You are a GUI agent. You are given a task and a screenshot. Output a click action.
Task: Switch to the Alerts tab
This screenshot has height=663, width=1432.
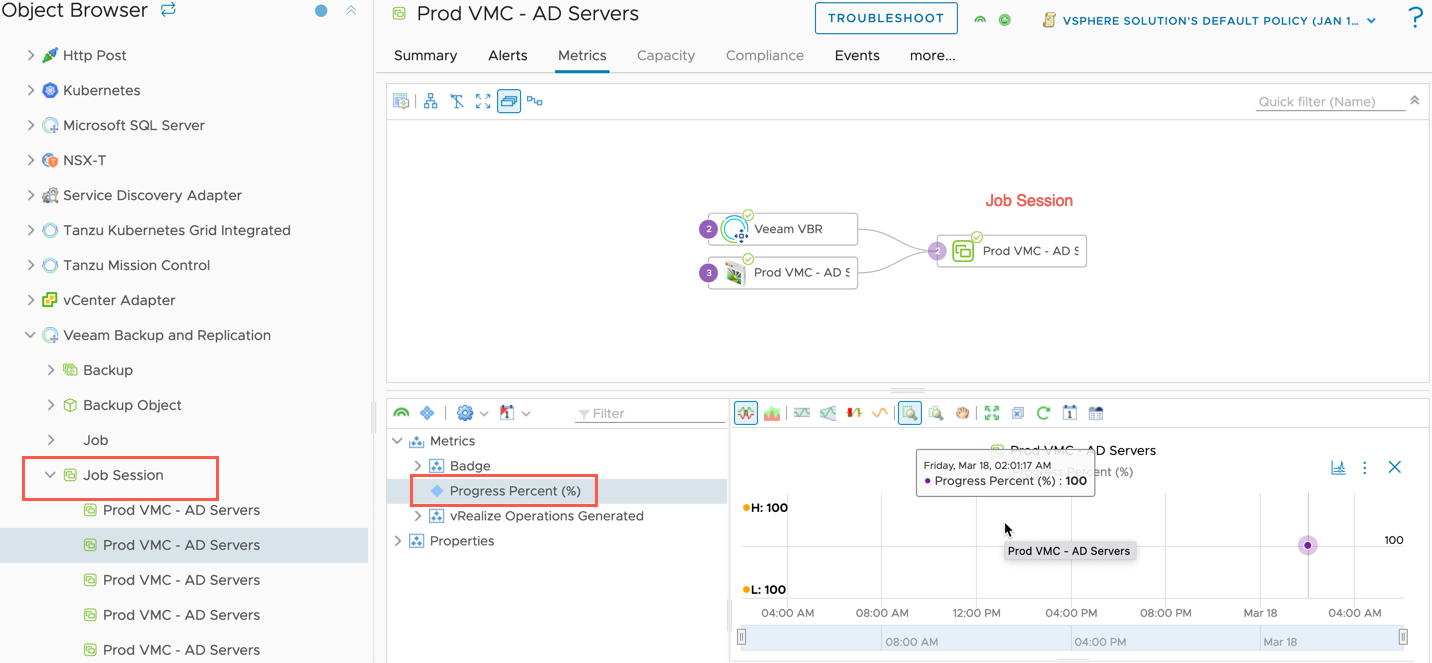tap(507, 56)
